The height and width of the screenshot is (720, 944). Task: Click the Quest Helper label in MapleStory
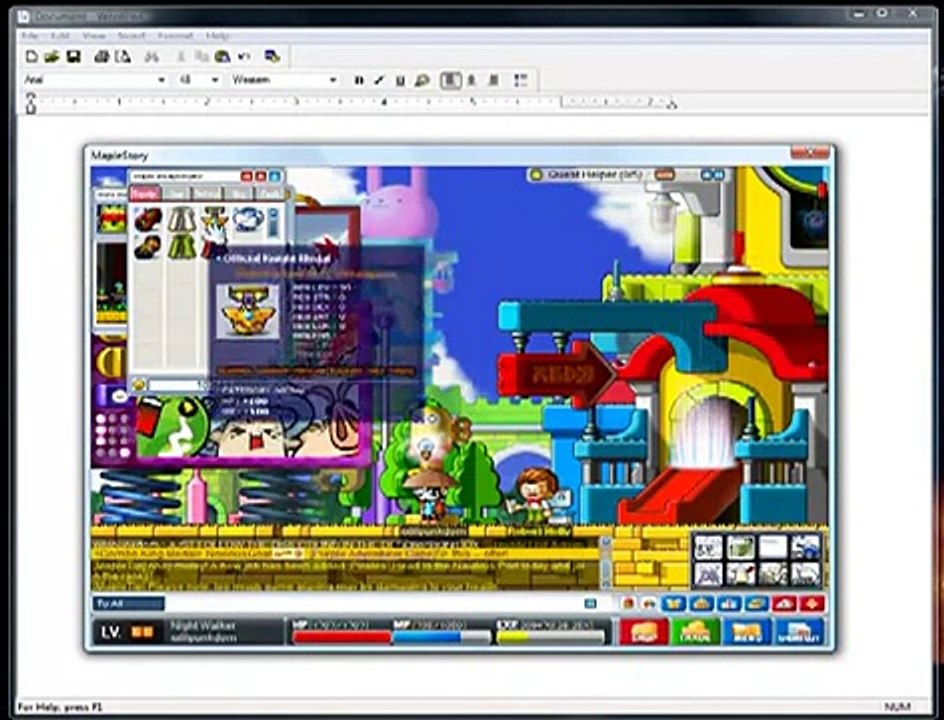point(593,175)
